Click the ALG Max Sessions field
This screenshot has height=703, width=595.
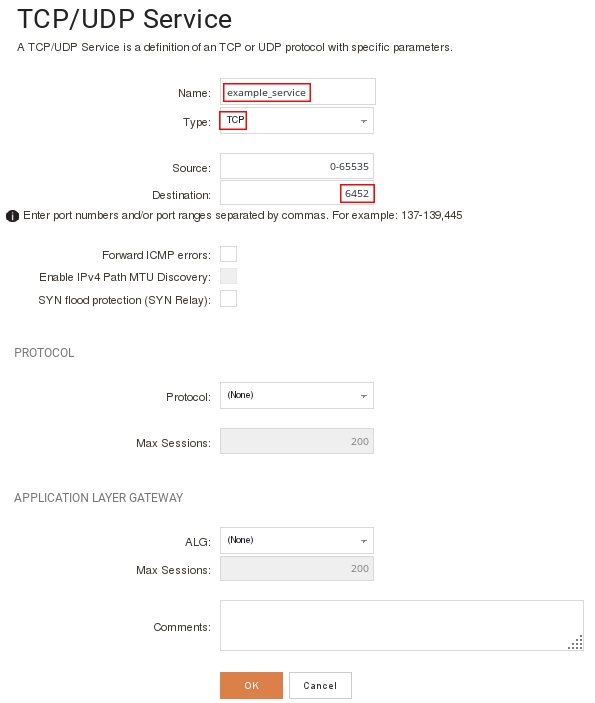[x=297, y=568]
